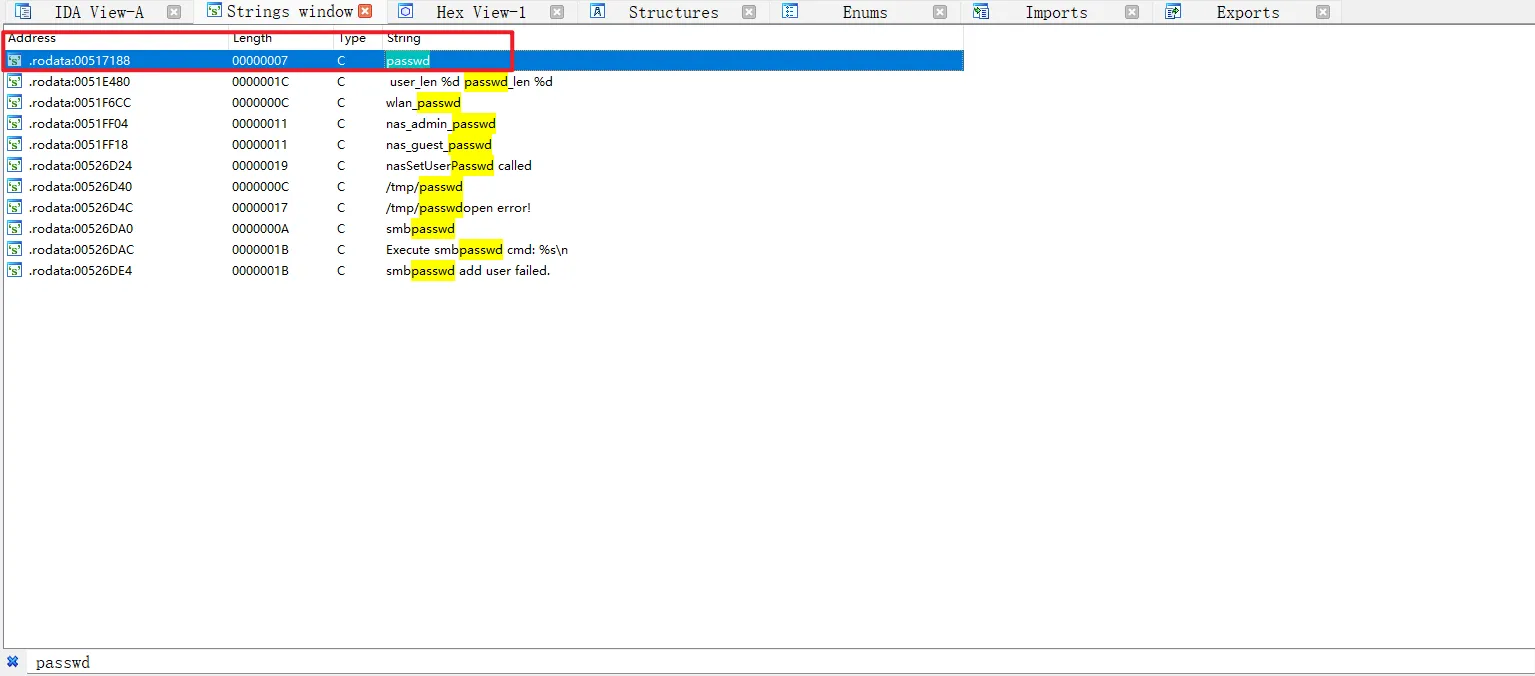The height and width of the screenshot is (676, 1535).
Task: Select the 'wlan_passwd' string
Action: (423, 103)
